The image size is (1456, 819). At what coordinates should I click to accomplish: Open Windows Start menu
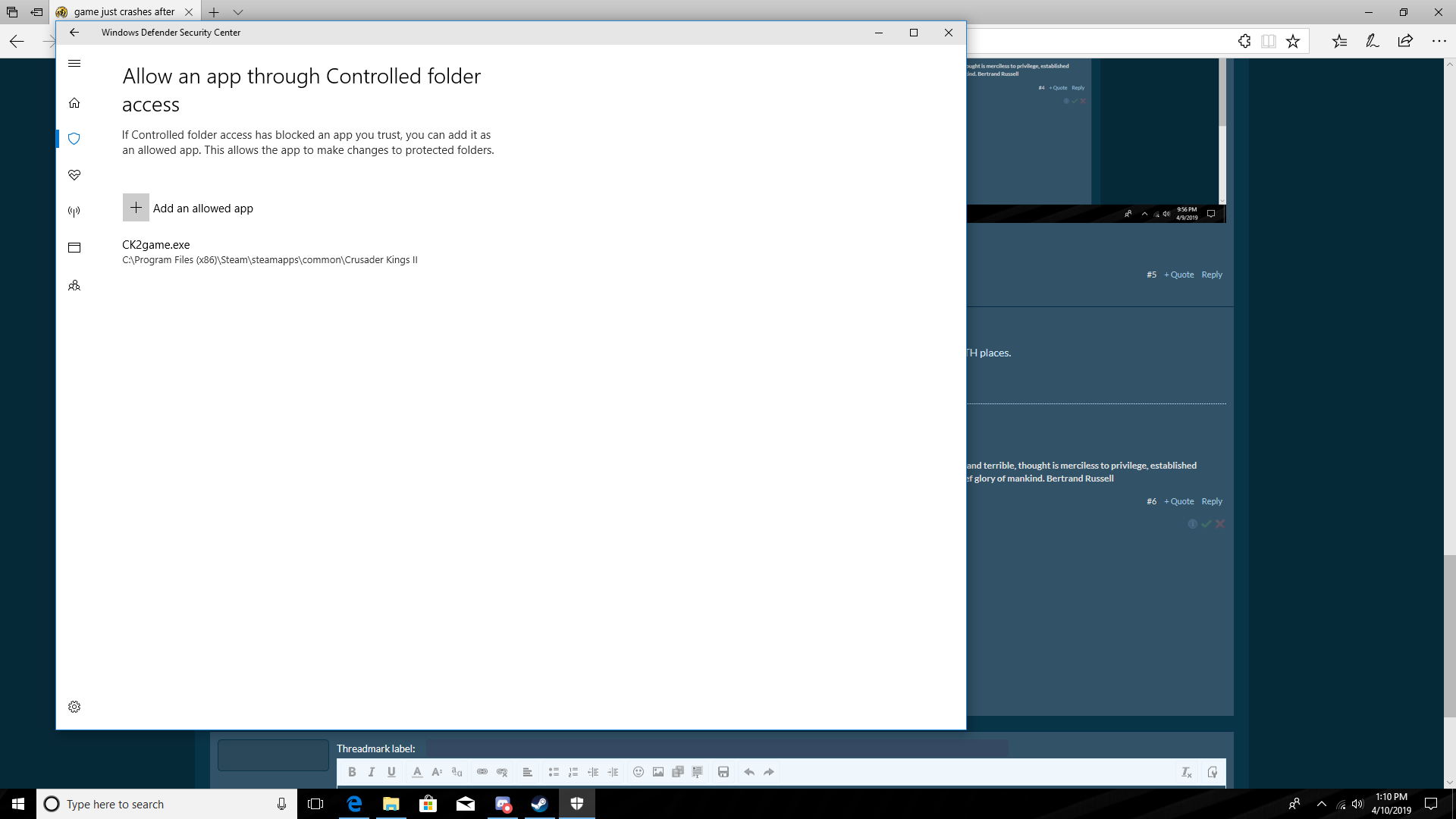coord(18,804)
